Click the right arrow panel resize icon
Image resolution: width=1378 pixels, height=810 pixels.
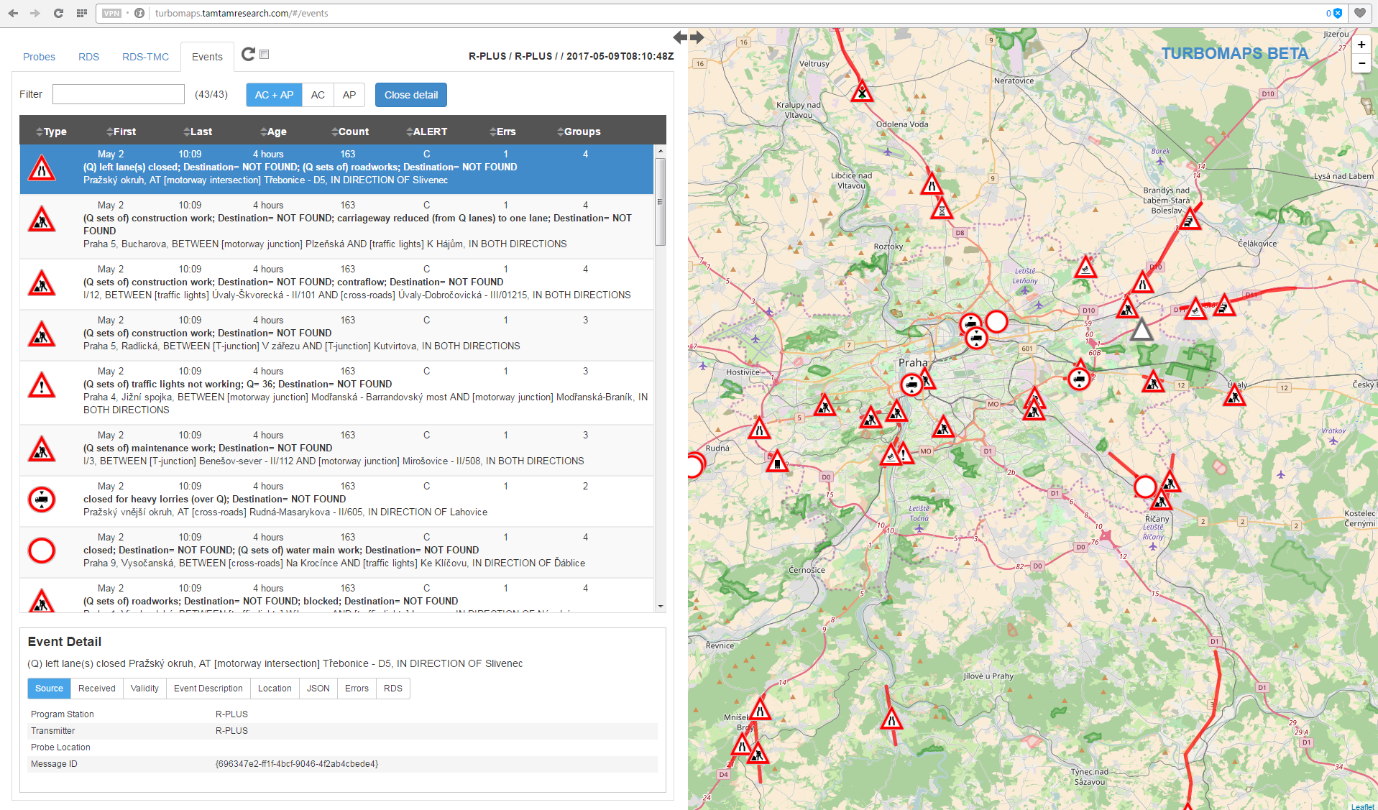coord(697,38)
